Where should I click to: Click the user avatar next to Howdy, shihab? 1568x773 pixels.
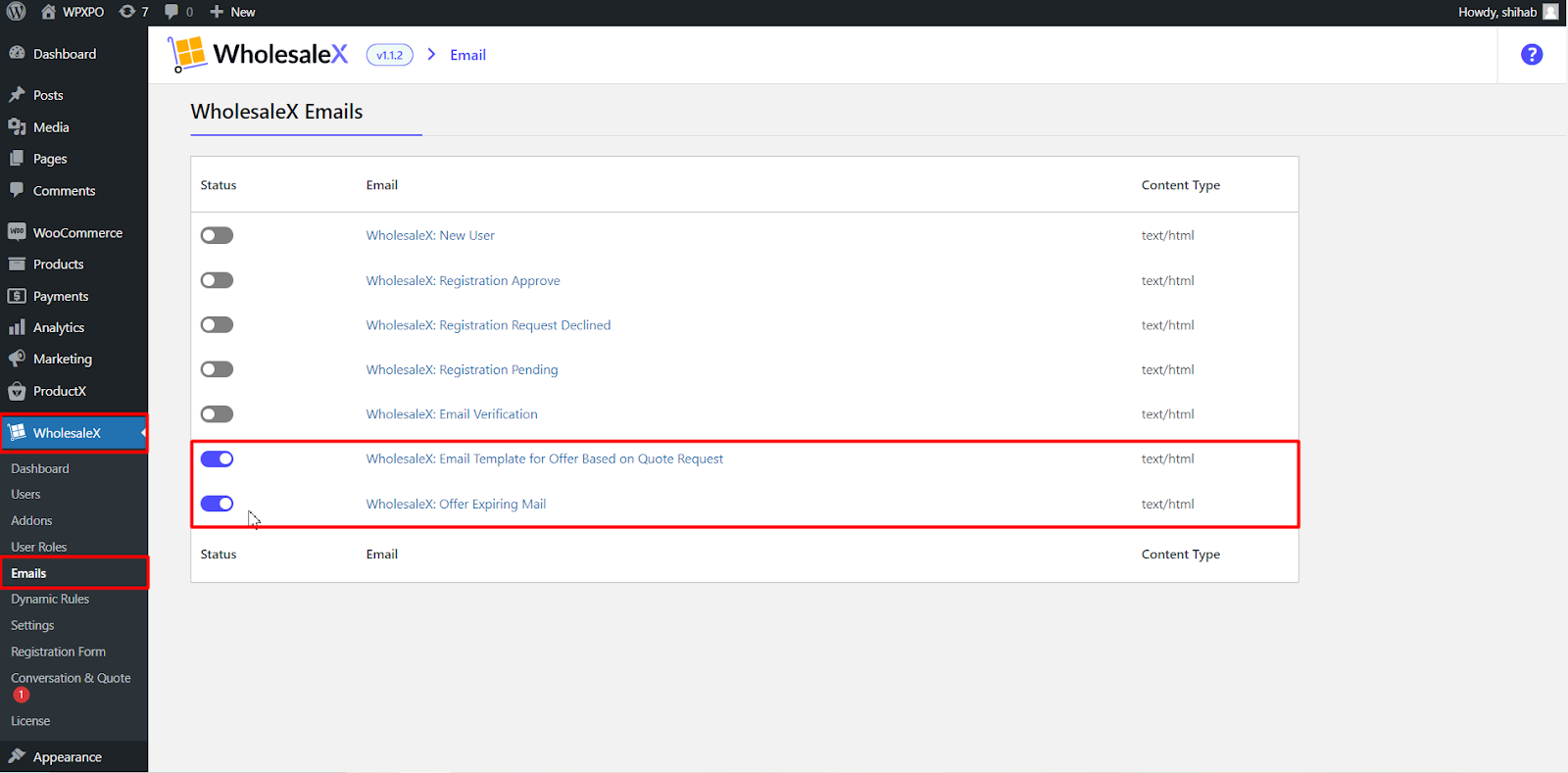pyautogui.click(x=1550, y=12)
